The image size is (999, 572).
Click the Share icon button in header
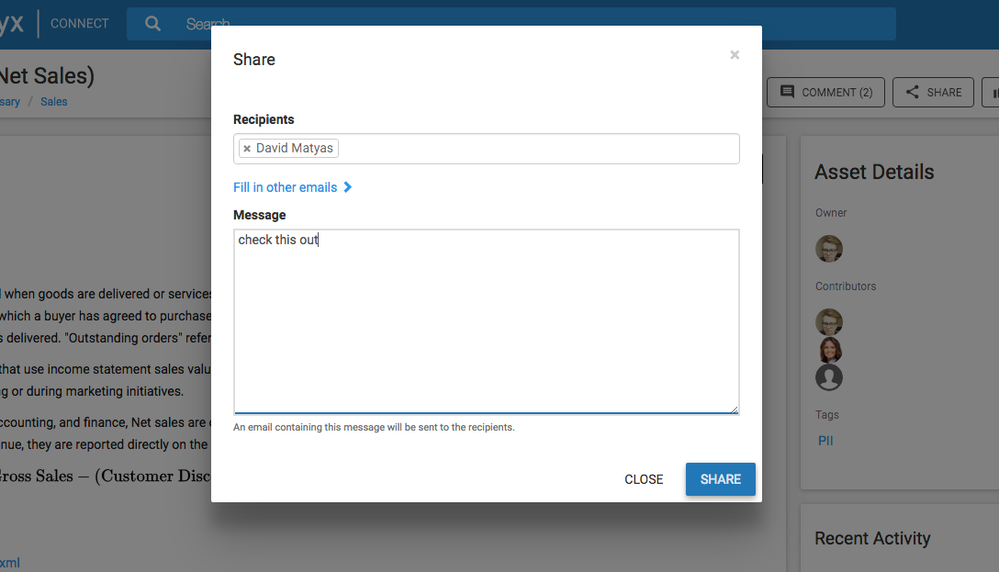933,92
